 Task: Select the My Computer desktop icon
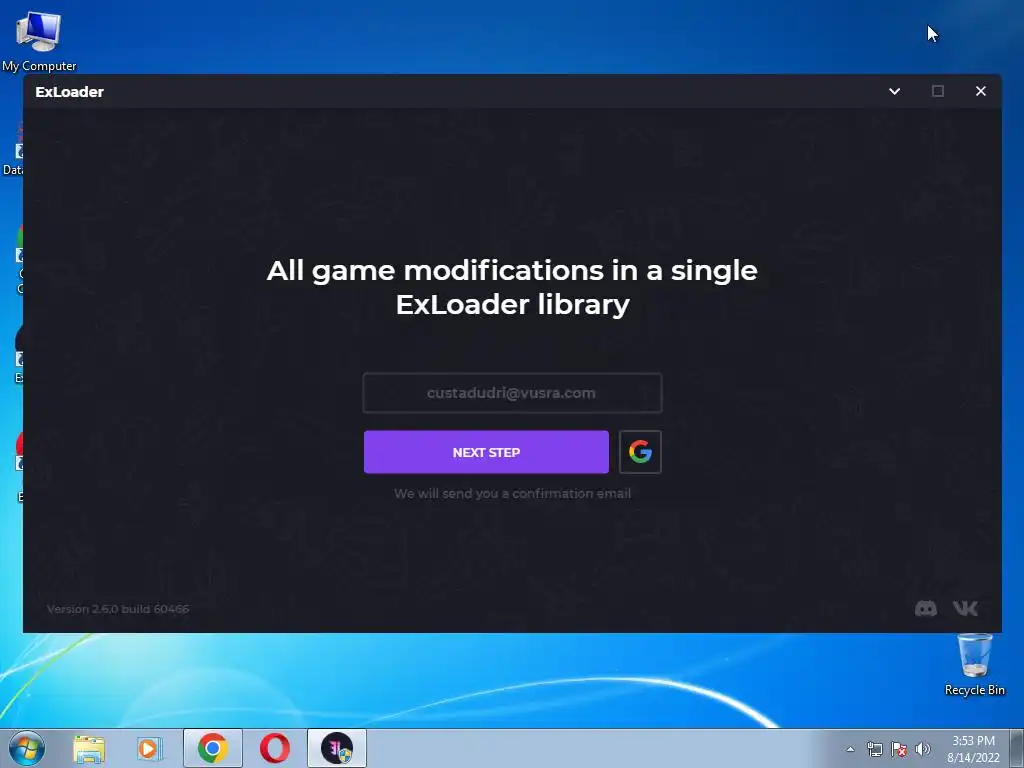pos(39,41)
